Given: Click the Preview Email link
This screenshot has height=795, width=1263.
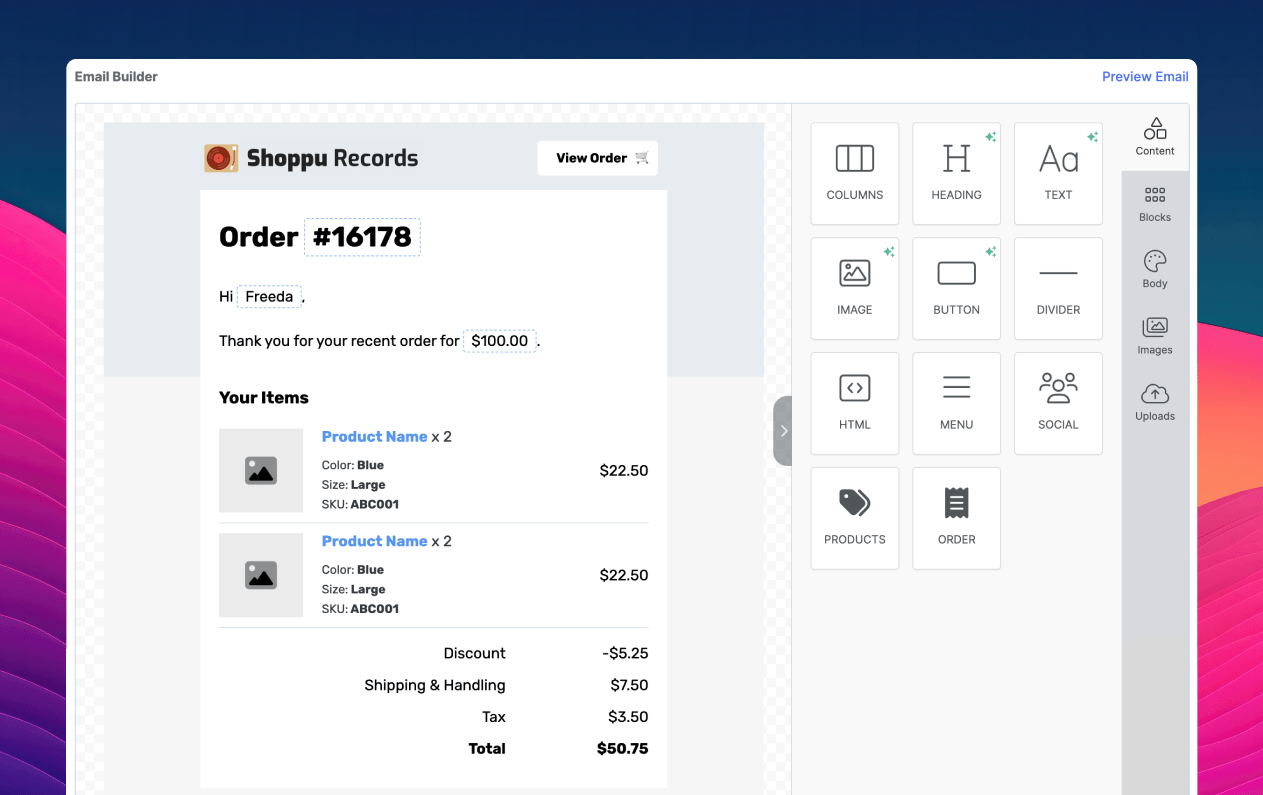Looking at the screenshot, I should coord(1144,77).
